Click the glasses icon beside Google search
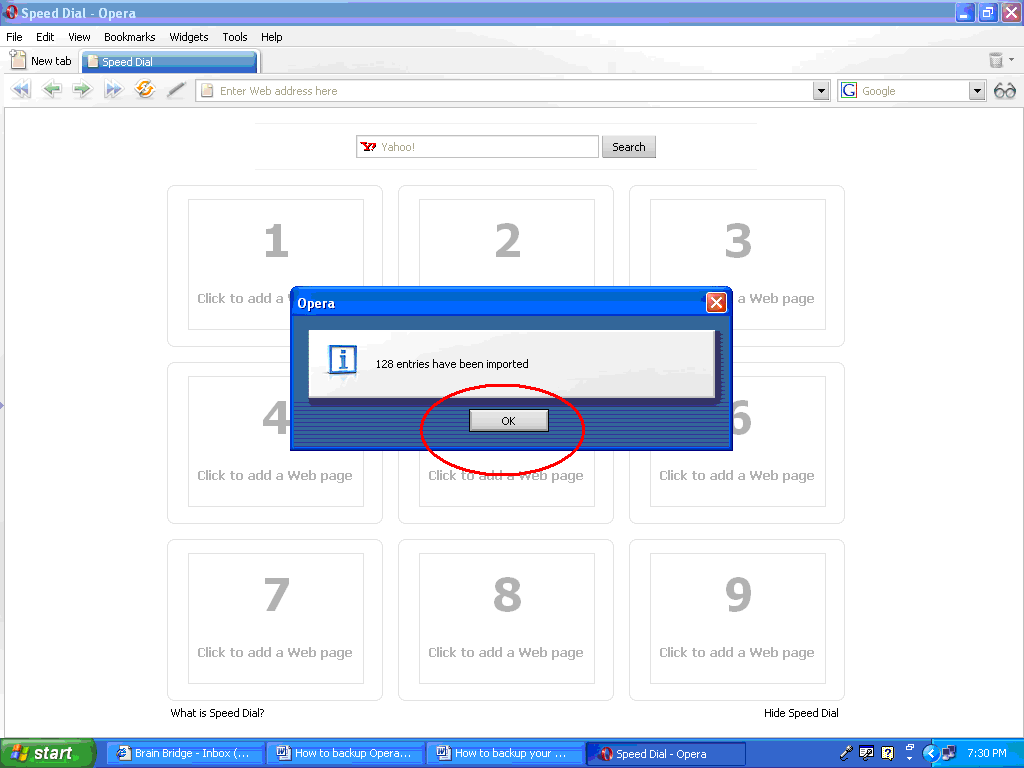This screenshot has height=768, width=1024. [x=1004, y=91]
